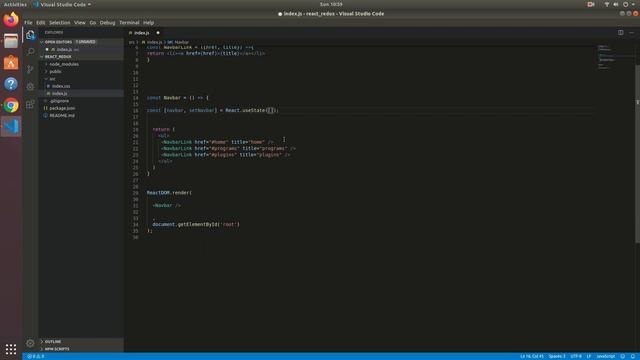Viewport: 640px width, 360px height.
Task: Open the Debug view in activity bar
Action: coord(30,87)
